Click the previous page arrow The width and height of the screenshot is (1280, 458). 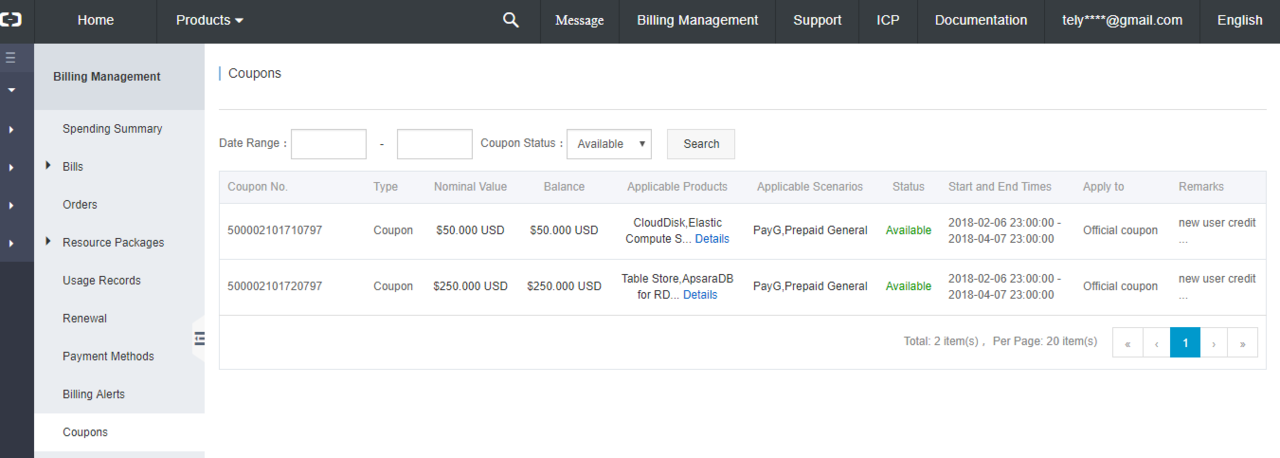(1157, 342)
